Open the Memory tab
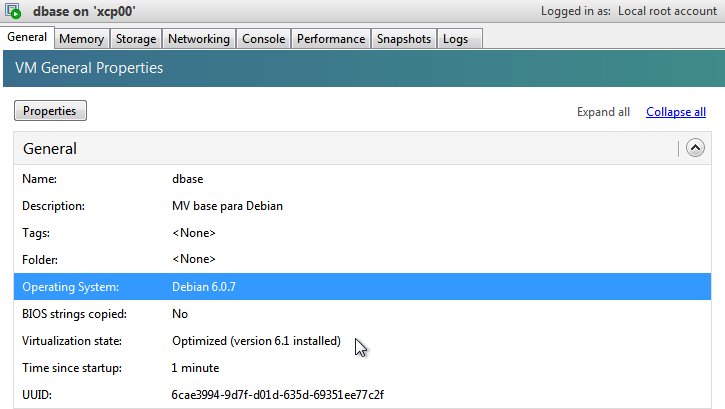Screen dimensions: 725x409 [x=82, y=39]
